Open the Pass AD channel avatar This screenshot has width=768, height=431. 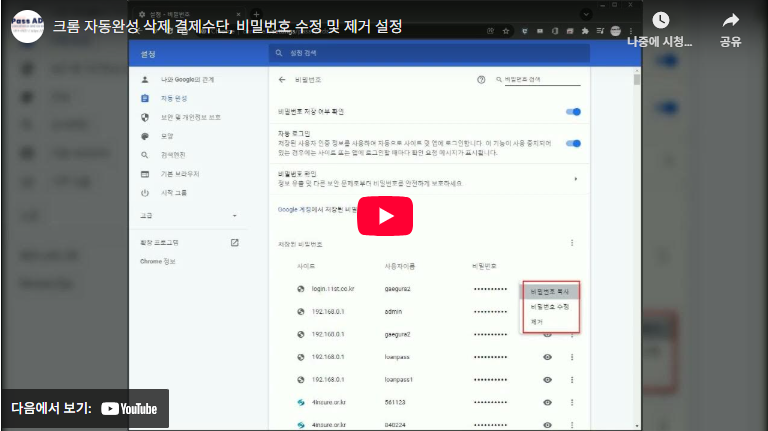[27, 26]
